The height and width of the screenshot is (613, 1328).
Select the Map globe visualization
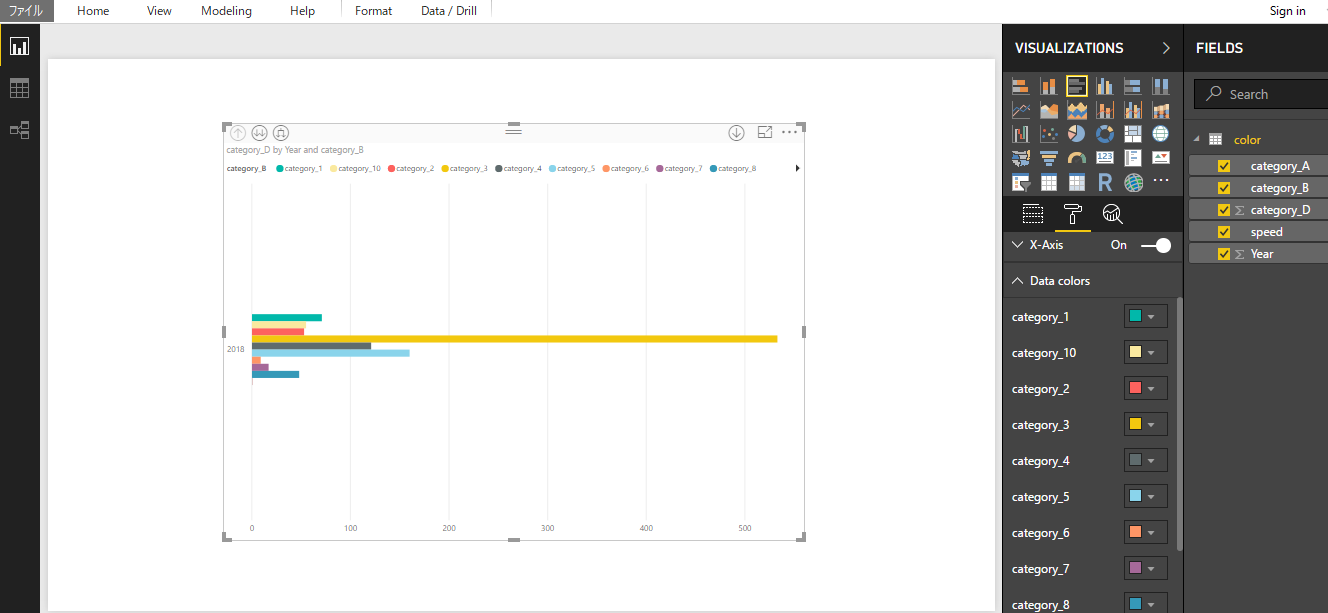[1161, 134]
